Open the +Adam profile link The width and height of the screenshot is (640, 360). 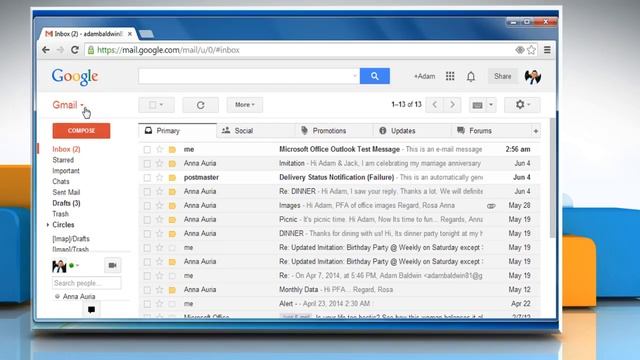424,76
